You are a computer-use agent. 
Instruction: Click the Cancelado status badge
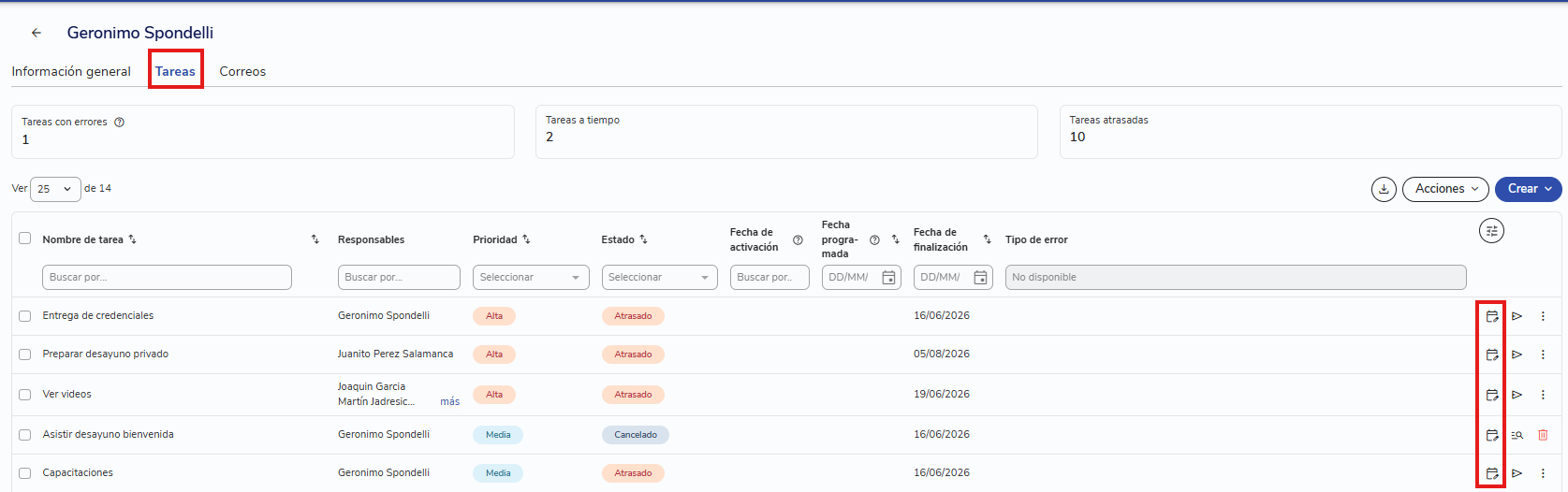pos(636,435)
